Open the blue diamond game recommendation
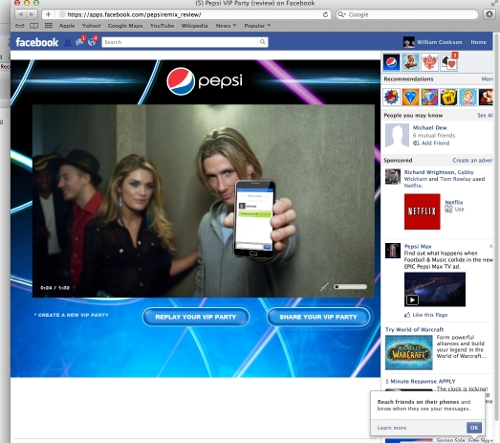The height and width of the screenshot is (443, 500). click(410, 97)
